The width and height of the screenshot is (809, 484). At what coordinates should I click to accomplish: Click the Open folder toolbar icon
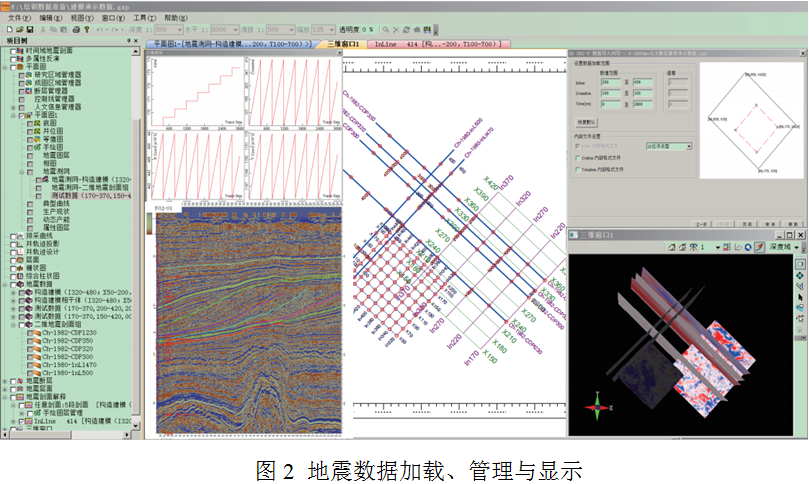click(x=19, y=29)
